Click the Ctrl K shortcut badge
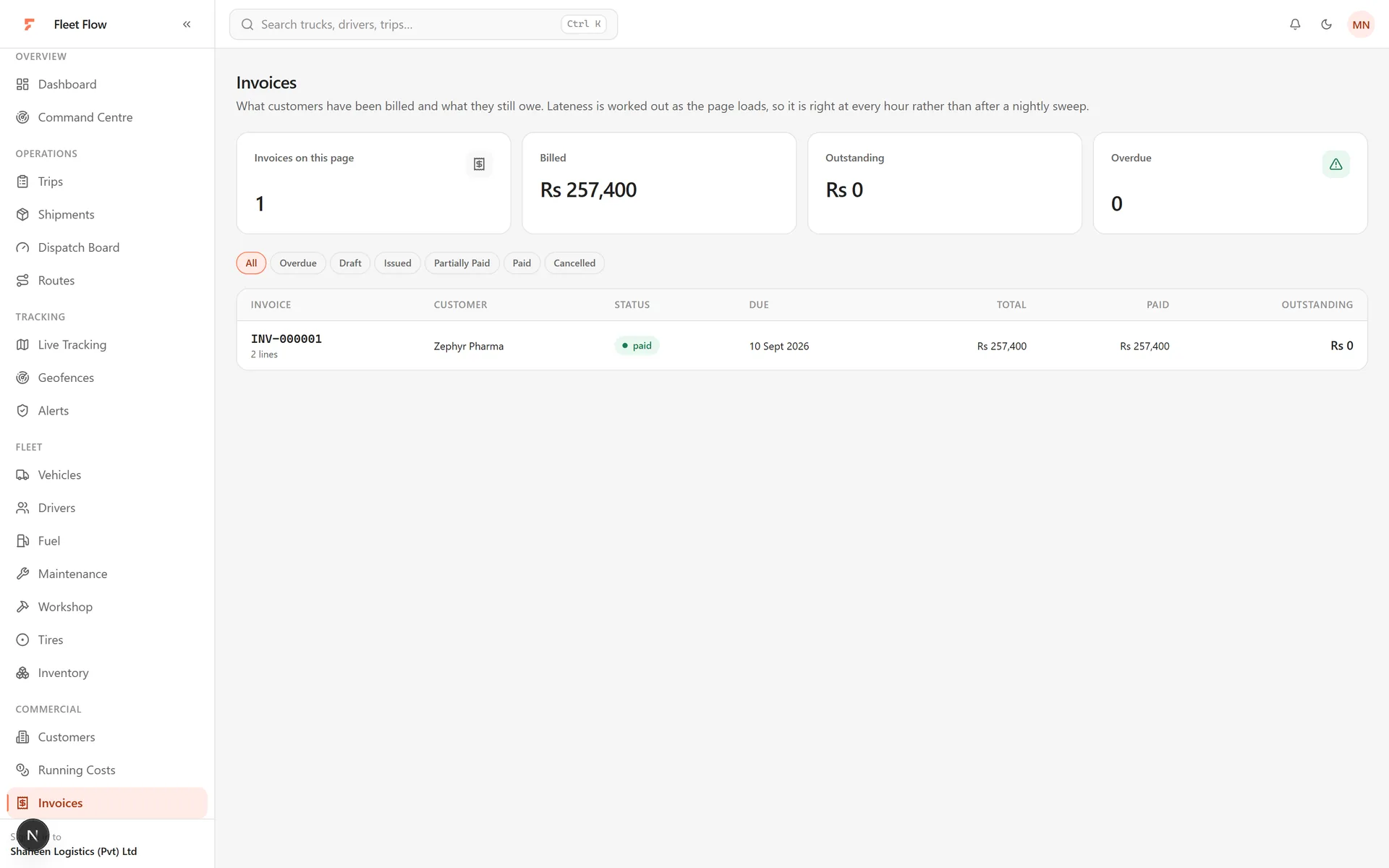 pos(584,25)
